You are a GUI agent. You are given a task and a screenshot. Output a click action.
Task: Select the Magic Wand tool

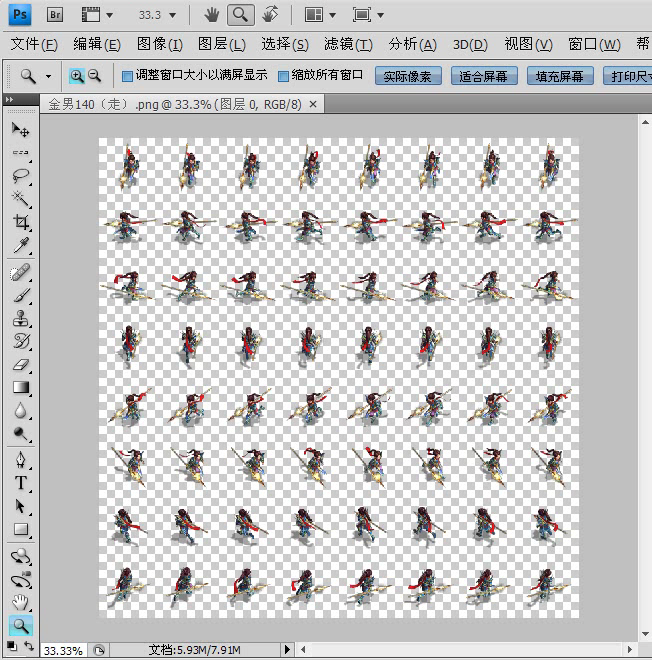click(20, 198)
